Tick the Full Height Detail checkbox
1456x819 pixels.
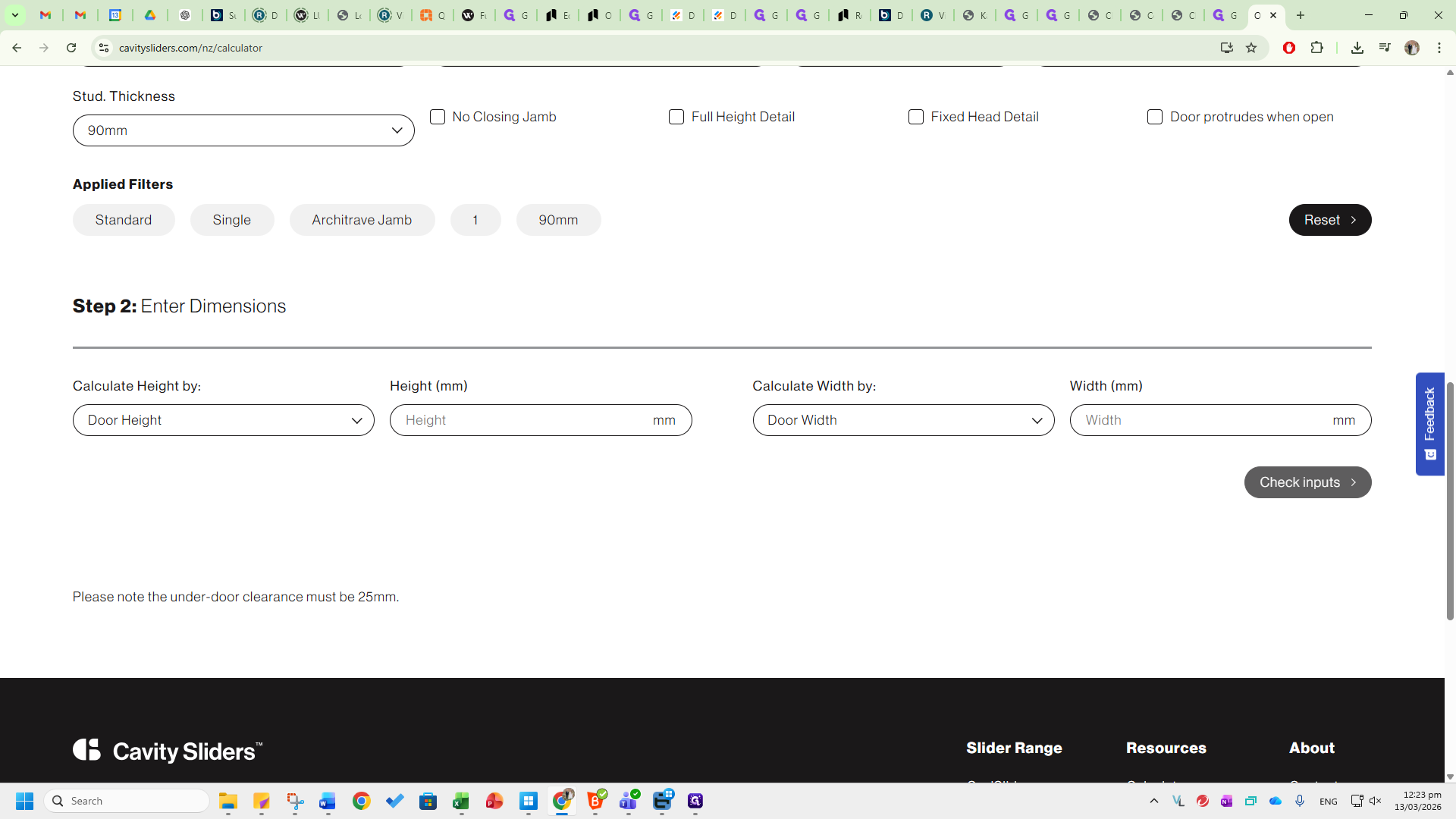[676, 117]
